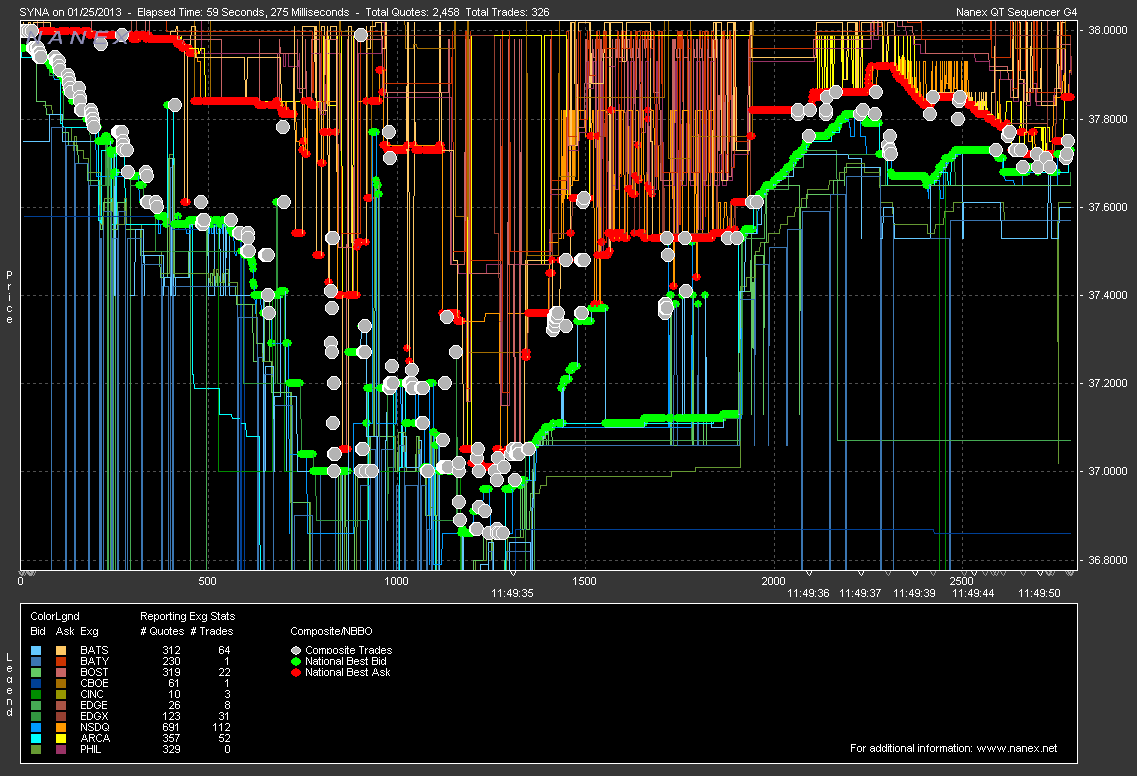Click the SYNA on 01/25/2013 chart title
The height and width of the screenshot is (776, 1137).
pos(70,12)
